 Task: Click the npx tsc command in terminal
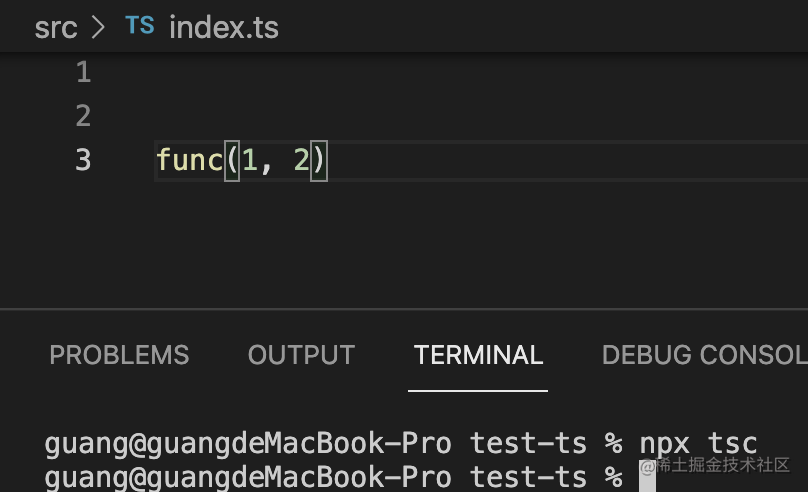[698, 443]
